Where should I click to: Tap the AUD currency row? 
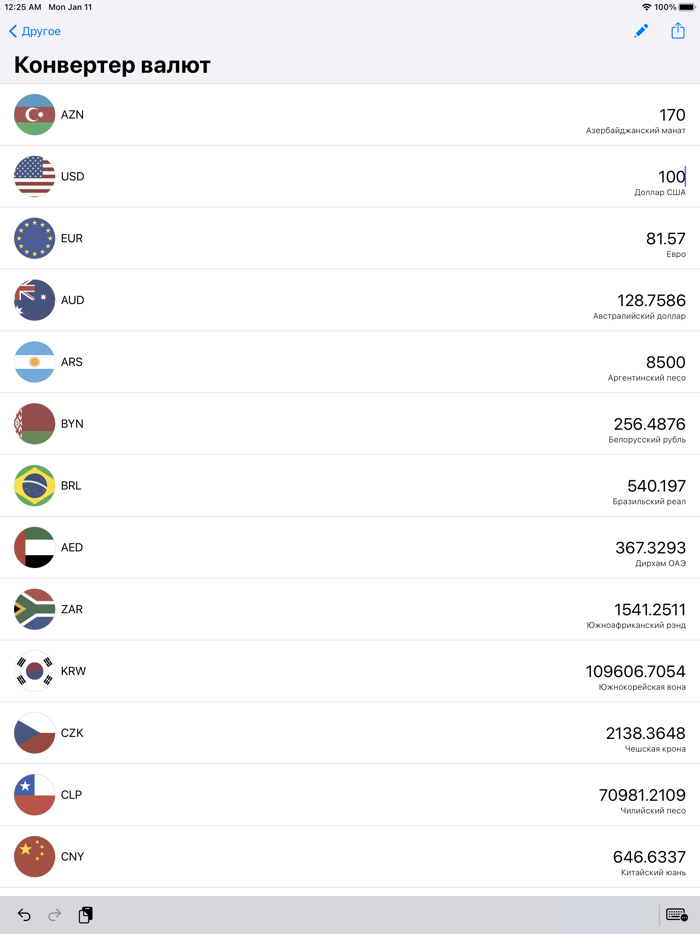[350, 300]
